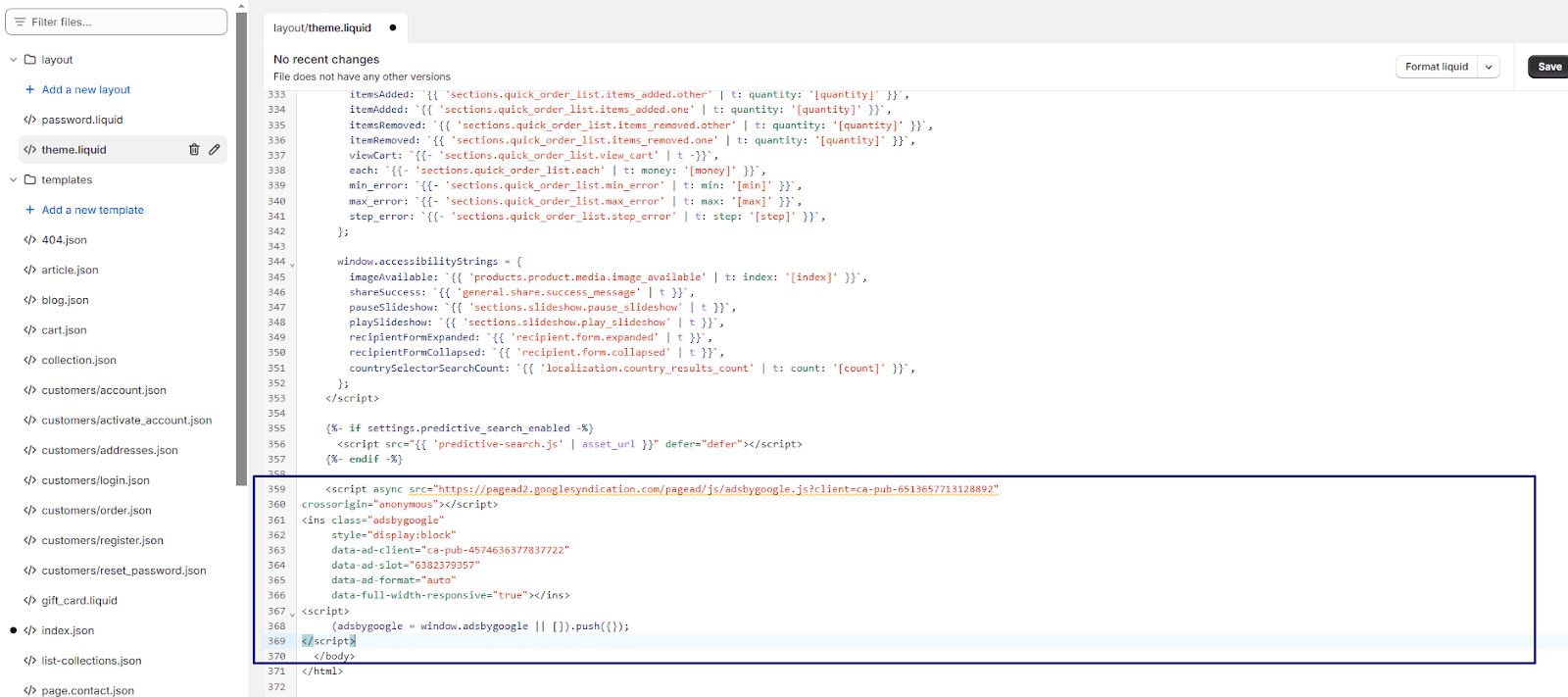Save the theme file
This screenshot has height=697, width=1568.
tap(1549, 67)
